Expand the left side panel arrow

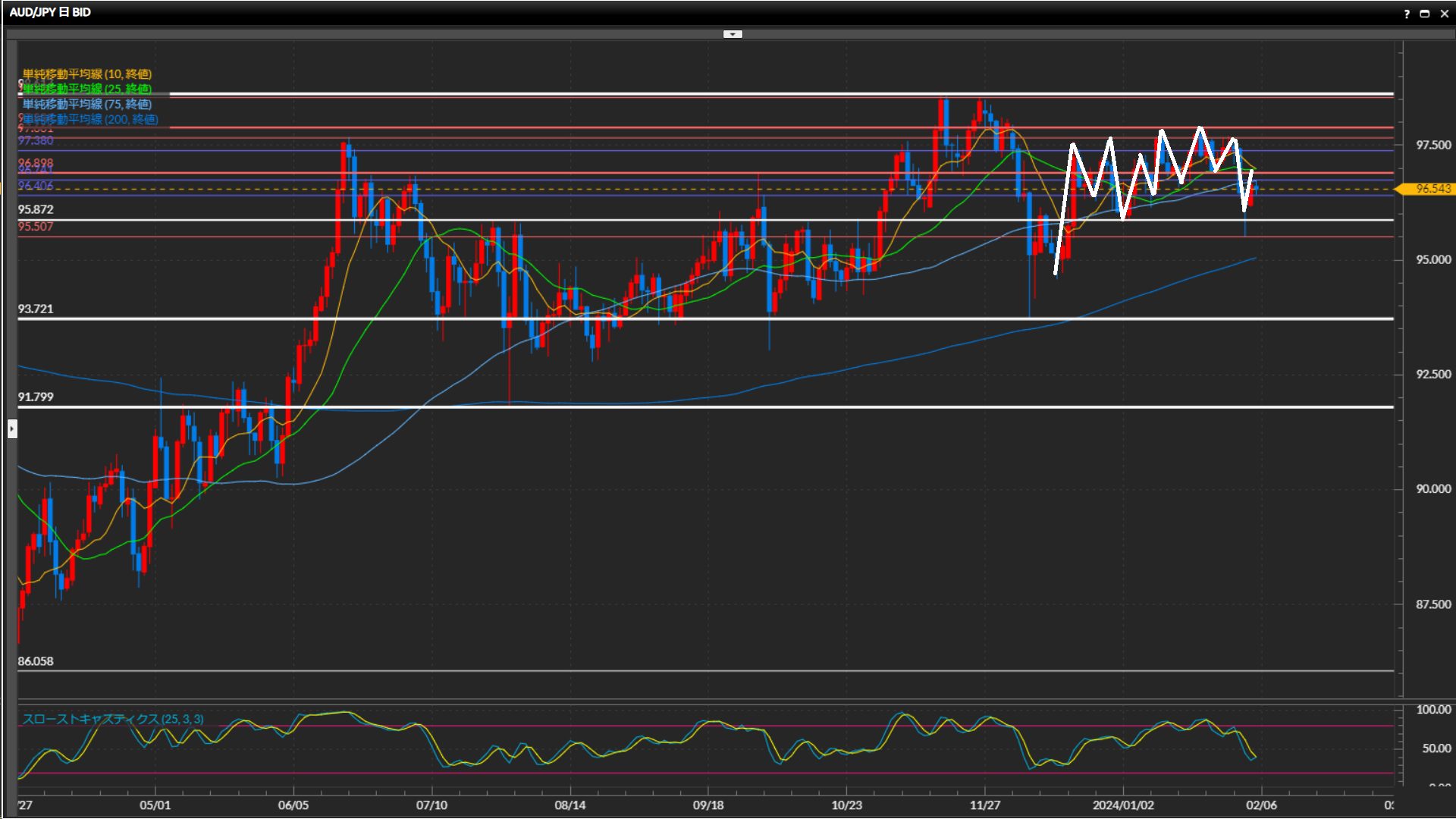12,429
